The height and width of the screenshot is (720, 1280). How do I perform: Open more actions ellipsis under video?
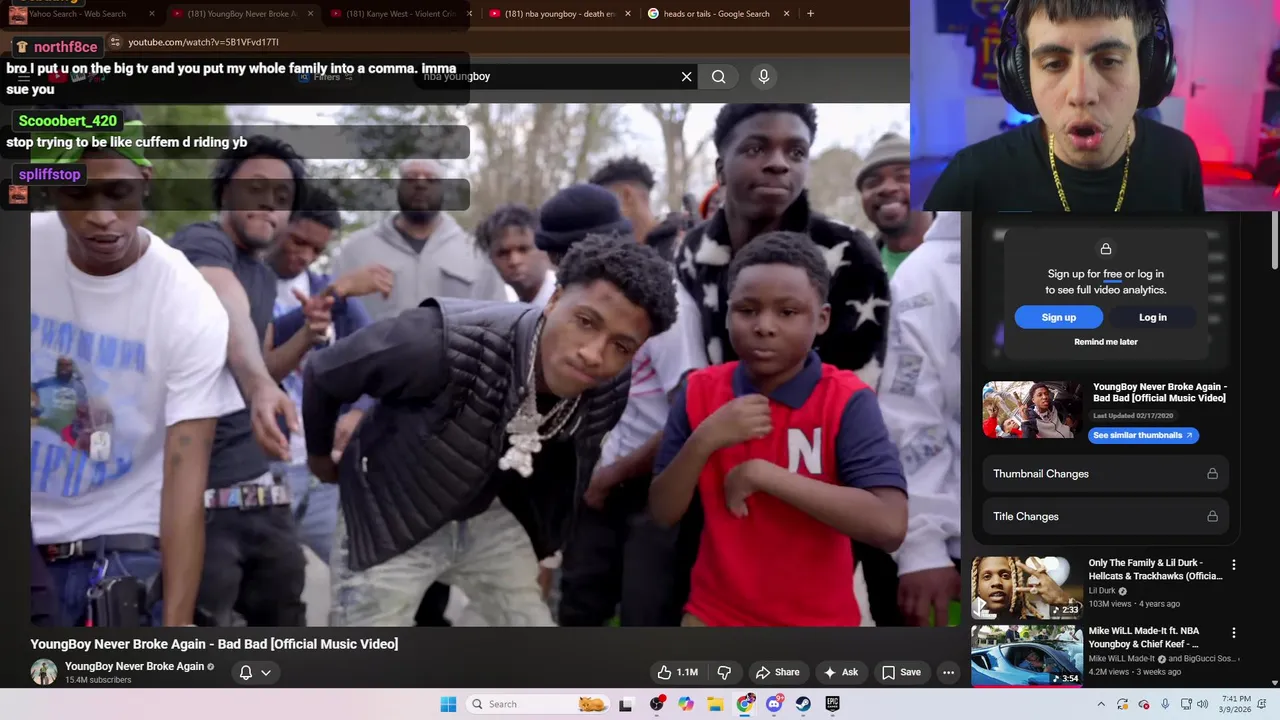tap(948, 672)
